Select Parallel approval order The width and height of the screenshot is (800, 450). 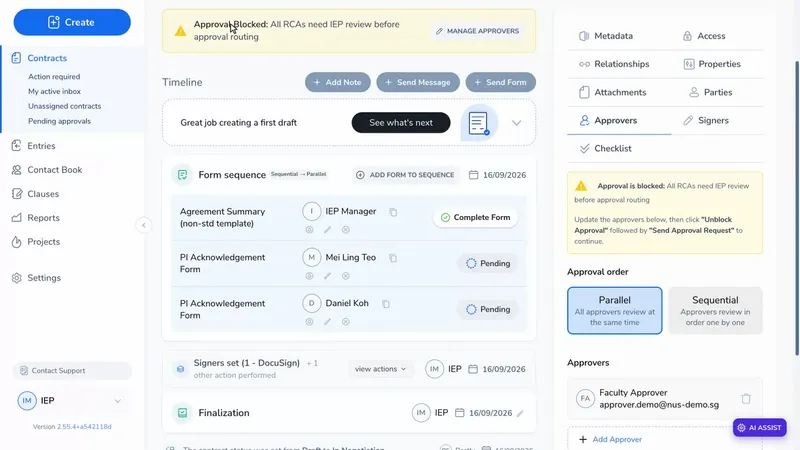615,311
